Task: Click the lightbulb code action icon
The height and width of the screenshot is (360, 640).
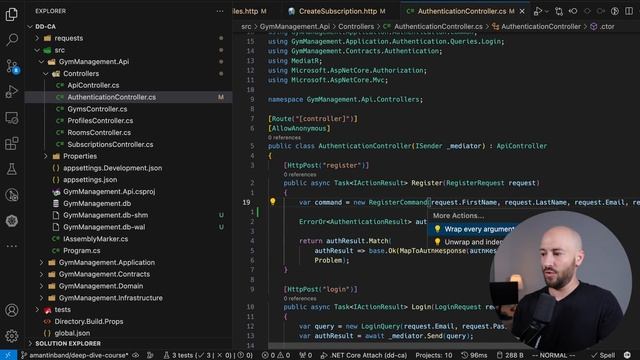Action: 273,202
